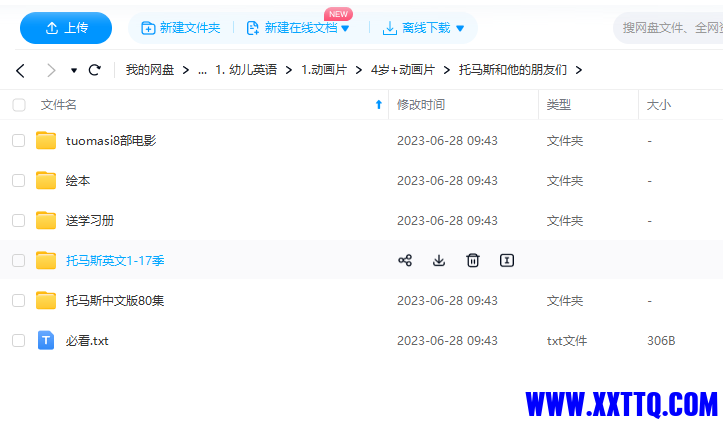
Task: Open folder name 送学习册
Action: (90, 221)
